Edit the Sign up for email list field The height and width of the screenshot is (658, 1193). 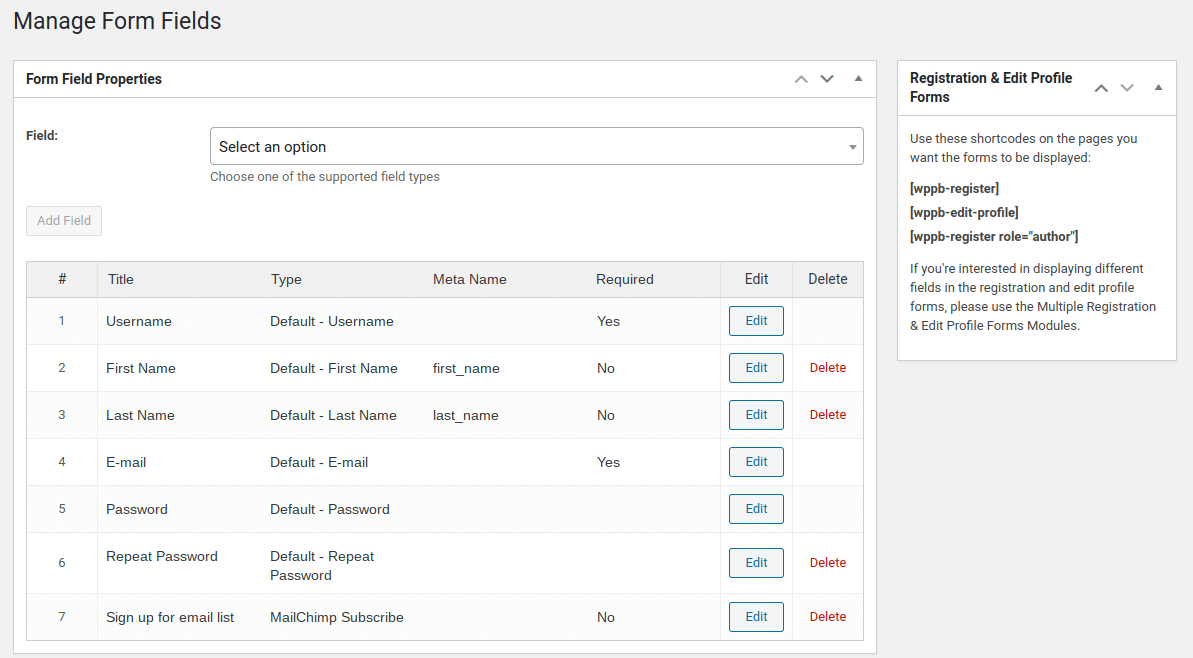click(x=756, y=617)
